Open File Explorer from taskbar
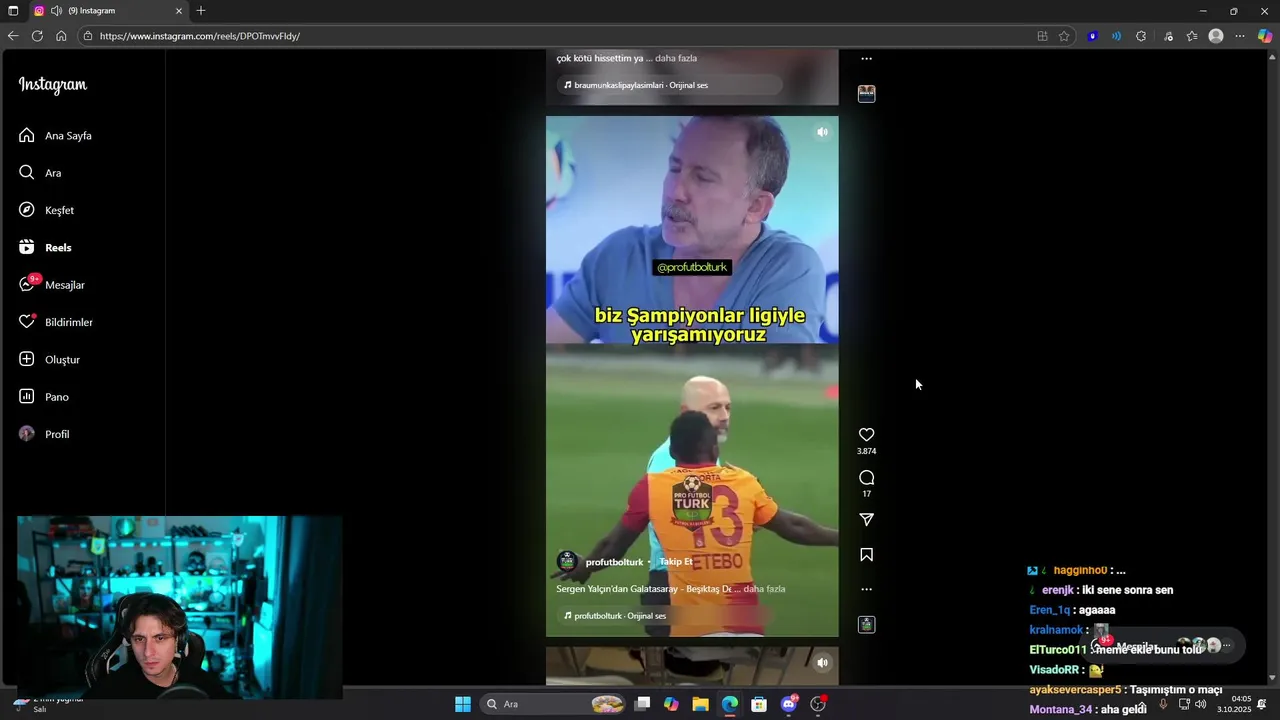 pyautogui.click(x=700, y=704)
